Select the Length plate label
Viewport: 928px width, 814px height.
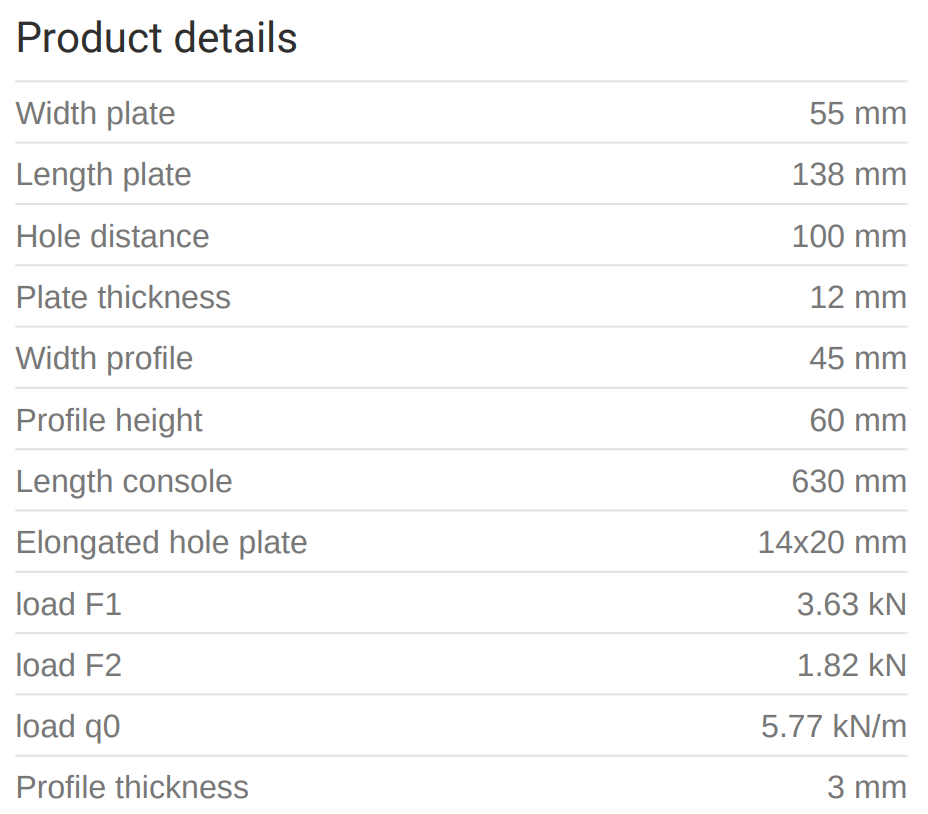(103, 175)
